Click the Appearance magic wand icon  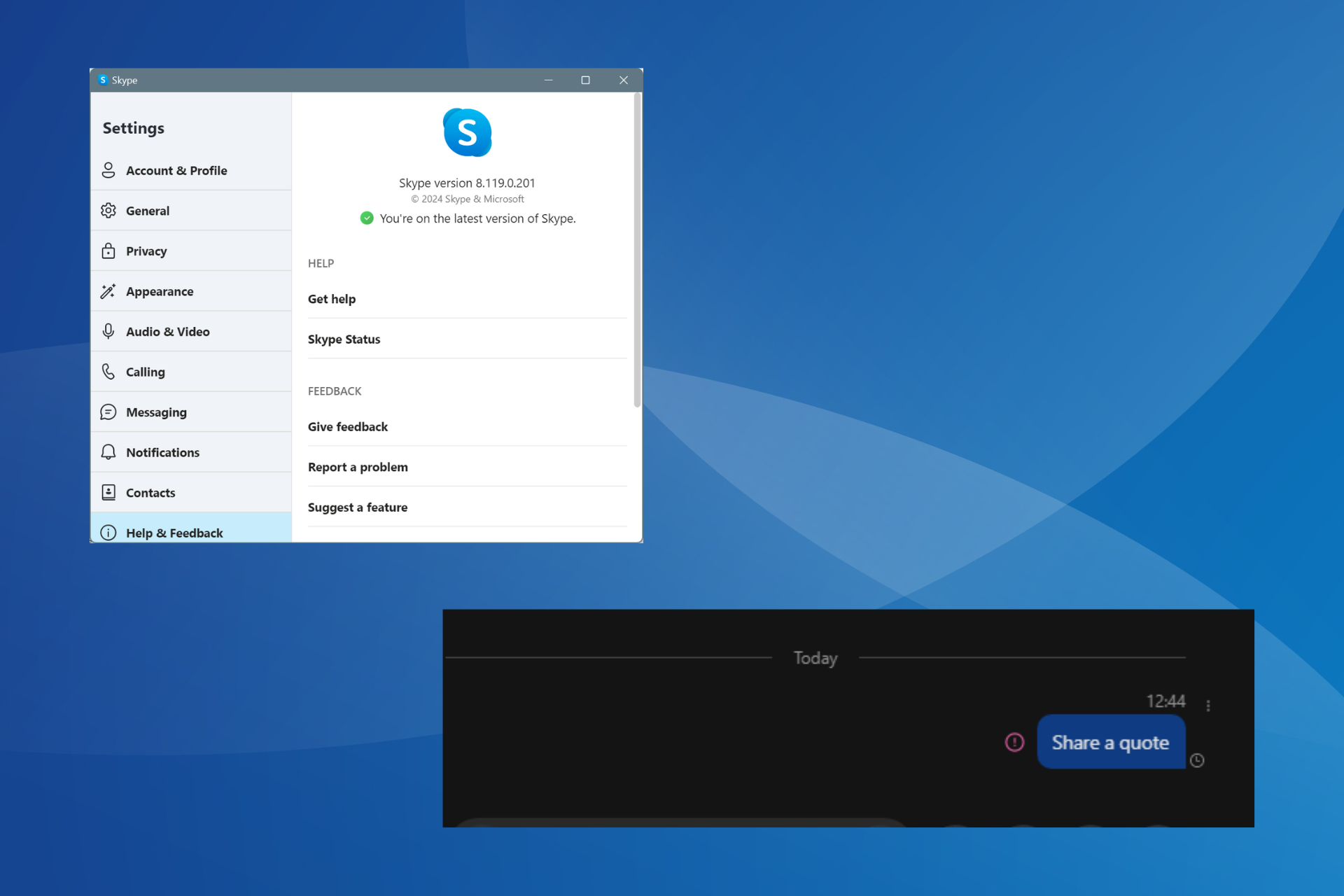pos(108,291)
